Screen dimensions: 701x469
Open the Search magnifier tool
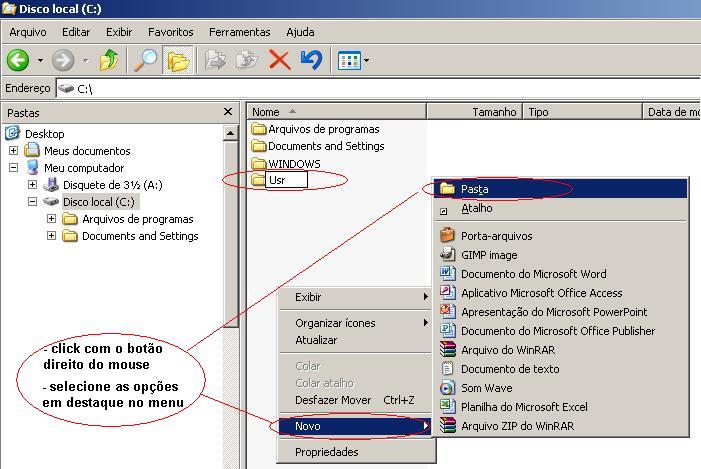point(146,60)
